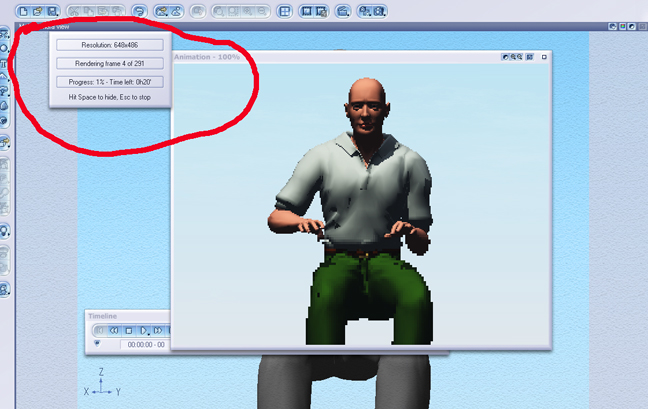Click the 'Animation - 100%' window title
The height and width of the screenshot is (409, 648).
click(207, 57)
